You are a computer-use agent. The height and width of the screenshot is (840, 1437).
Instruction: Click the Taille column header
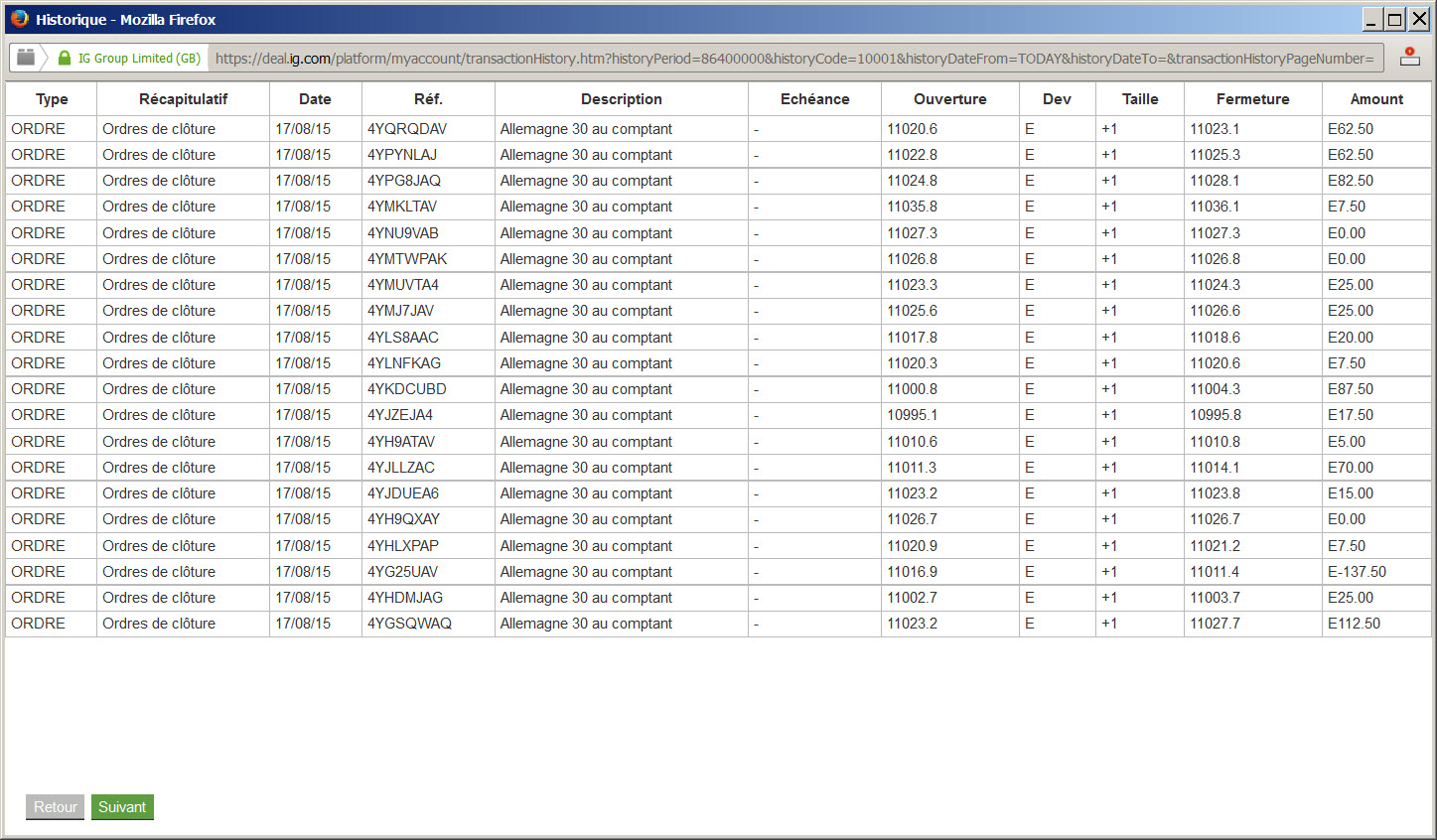point(1140,99)
